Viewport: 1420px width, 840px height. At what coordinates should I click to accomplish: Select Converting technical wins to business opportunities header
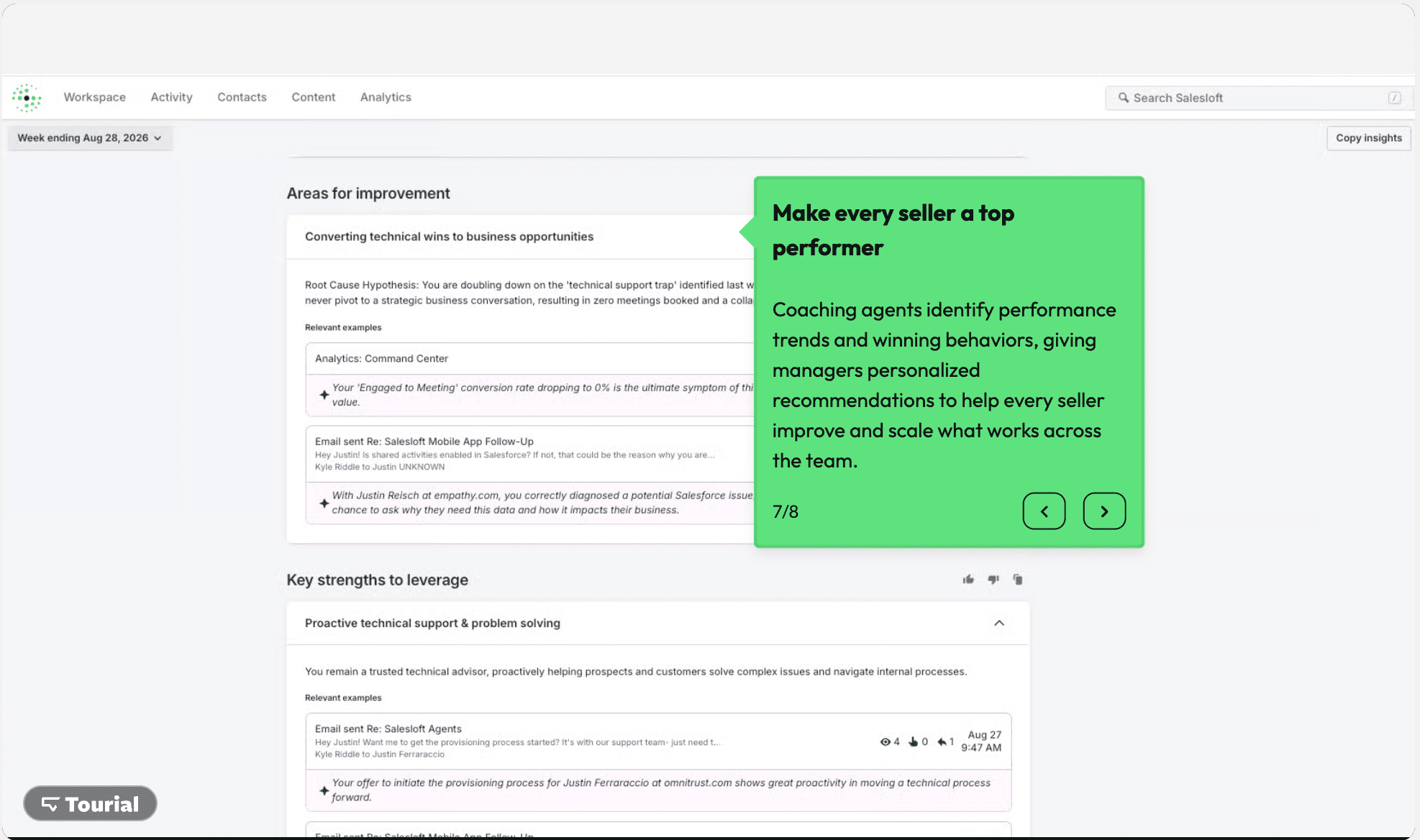(449, 237)
